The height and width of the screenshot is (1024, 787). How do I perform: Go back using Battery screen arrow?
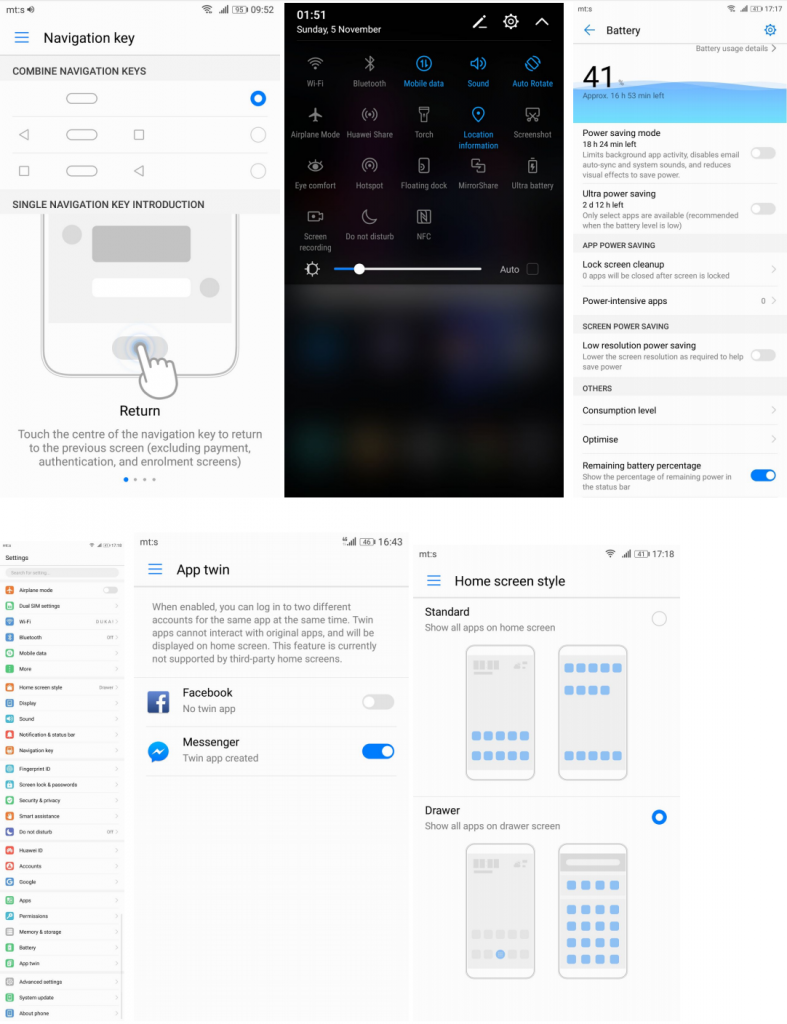(590, 31)
